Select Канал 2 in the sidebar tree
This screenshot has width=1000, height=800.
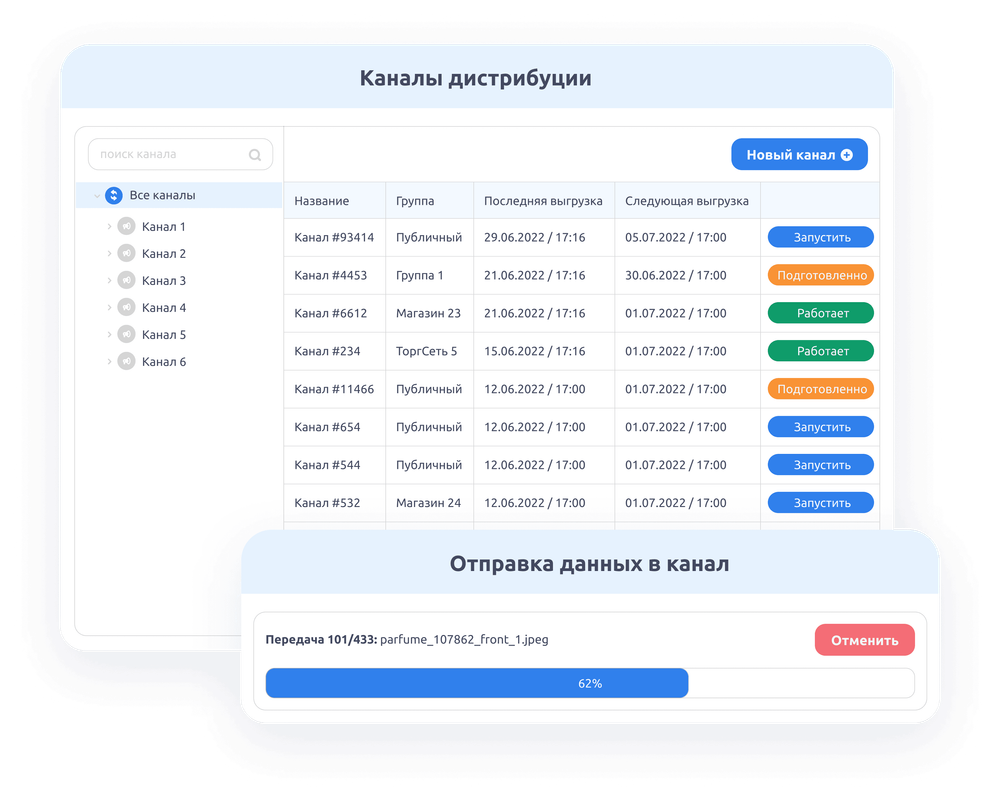[164, 254]
